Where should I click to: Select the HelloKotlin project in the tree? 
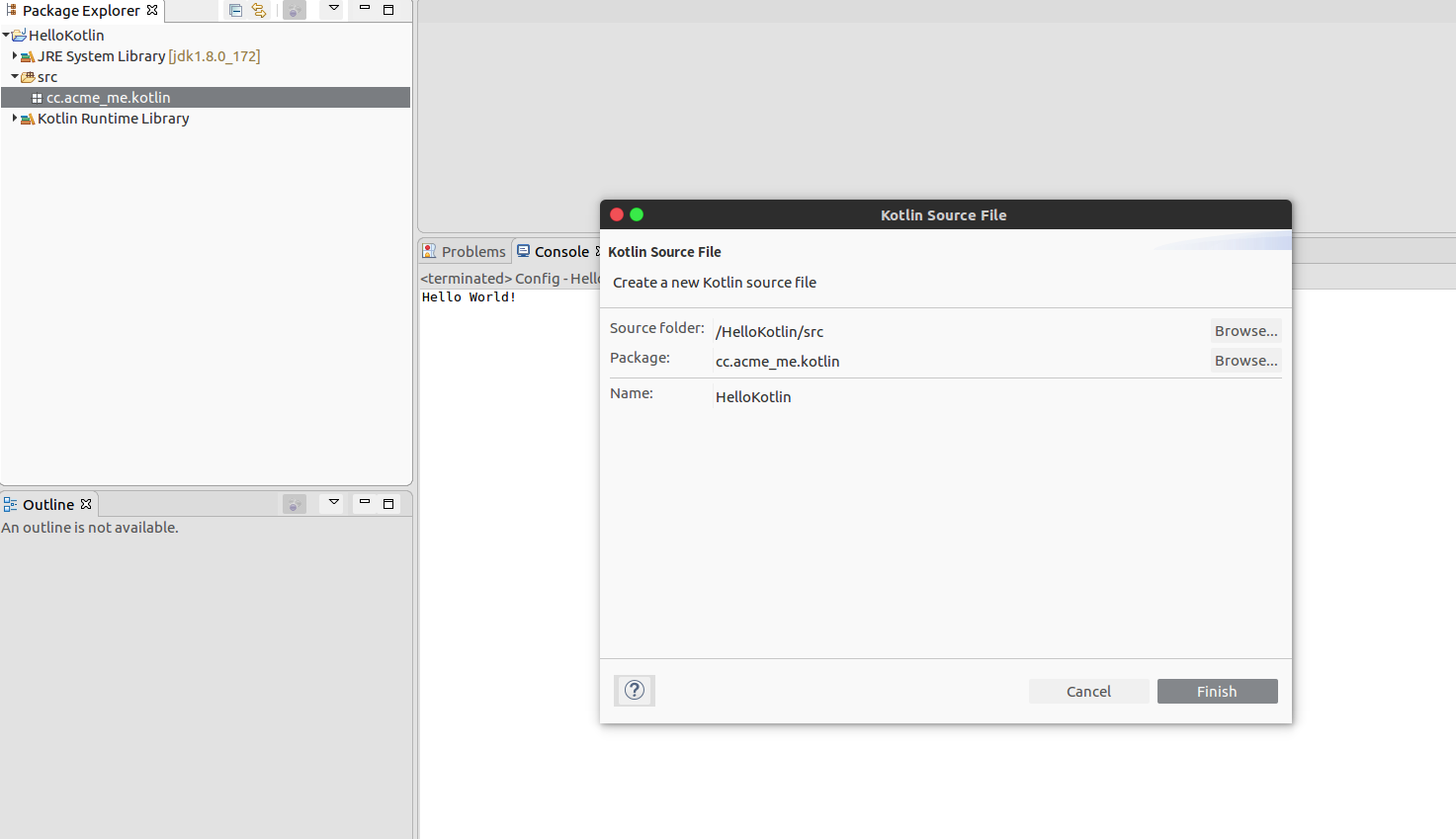(x=66, y=36)
